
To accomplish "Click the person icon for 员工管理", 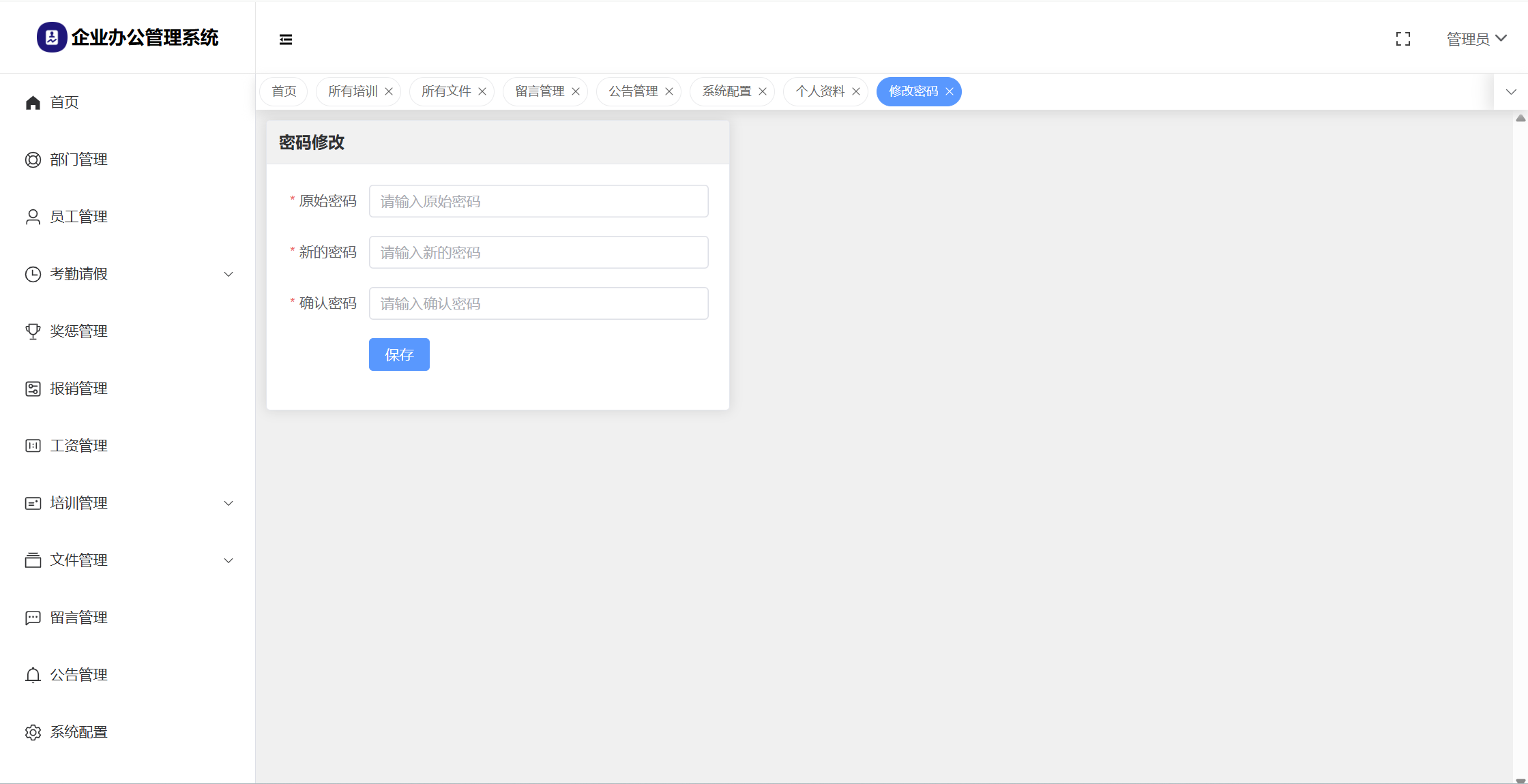I will point(33,217).
